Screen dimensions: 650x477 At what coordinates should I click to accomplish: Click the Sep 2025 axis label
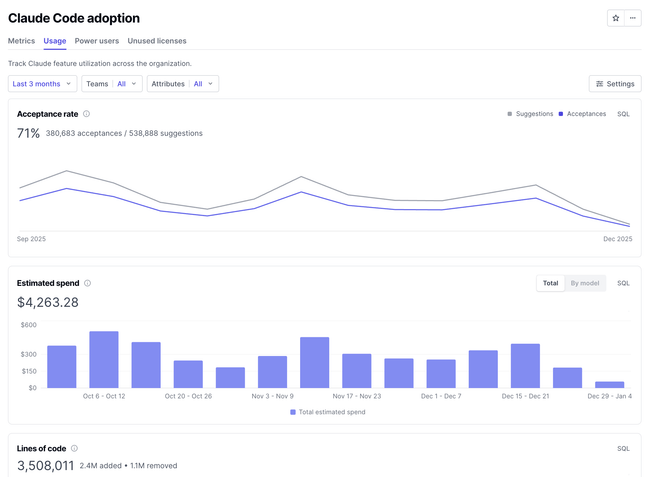31,239
